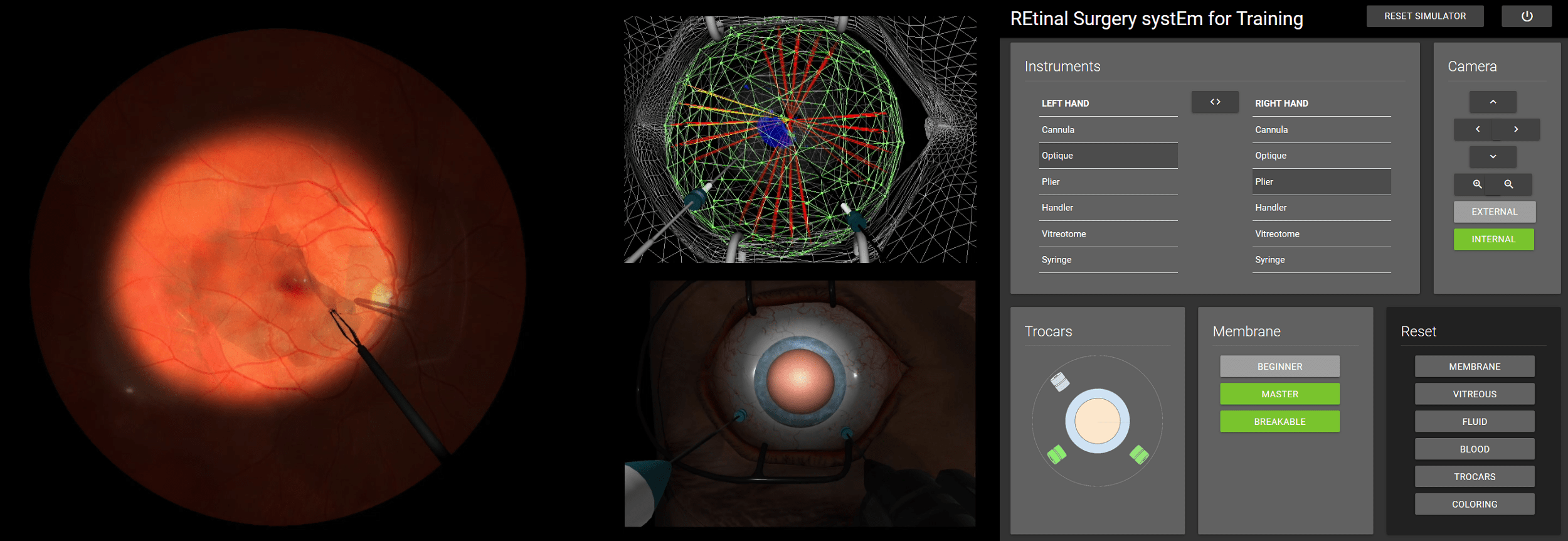Toggle the Breakable membrane option
1568x541 pixels.
1279,422
